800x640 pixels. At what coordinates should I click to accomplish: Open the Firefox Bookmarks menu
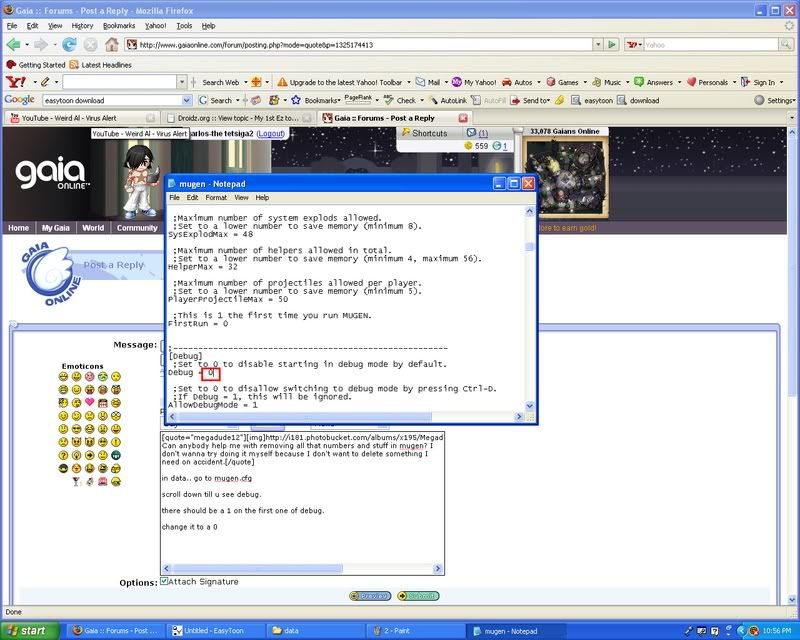(x=119, y=26)
